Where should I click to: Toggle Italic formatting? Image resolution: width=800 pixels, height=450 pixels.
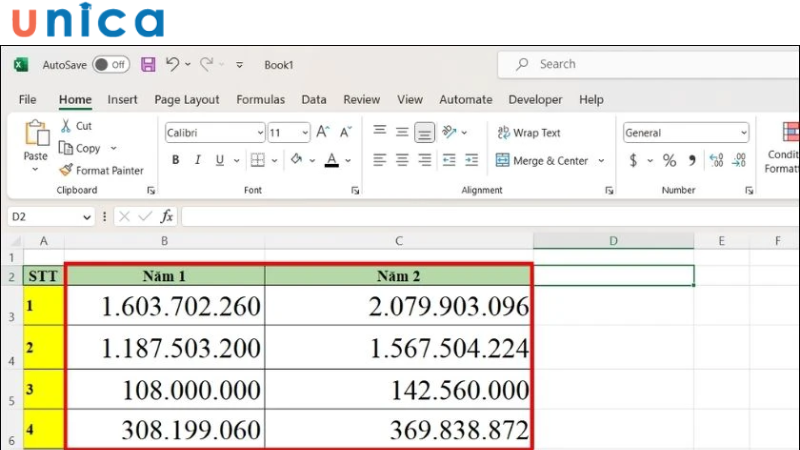click(196, 160)
